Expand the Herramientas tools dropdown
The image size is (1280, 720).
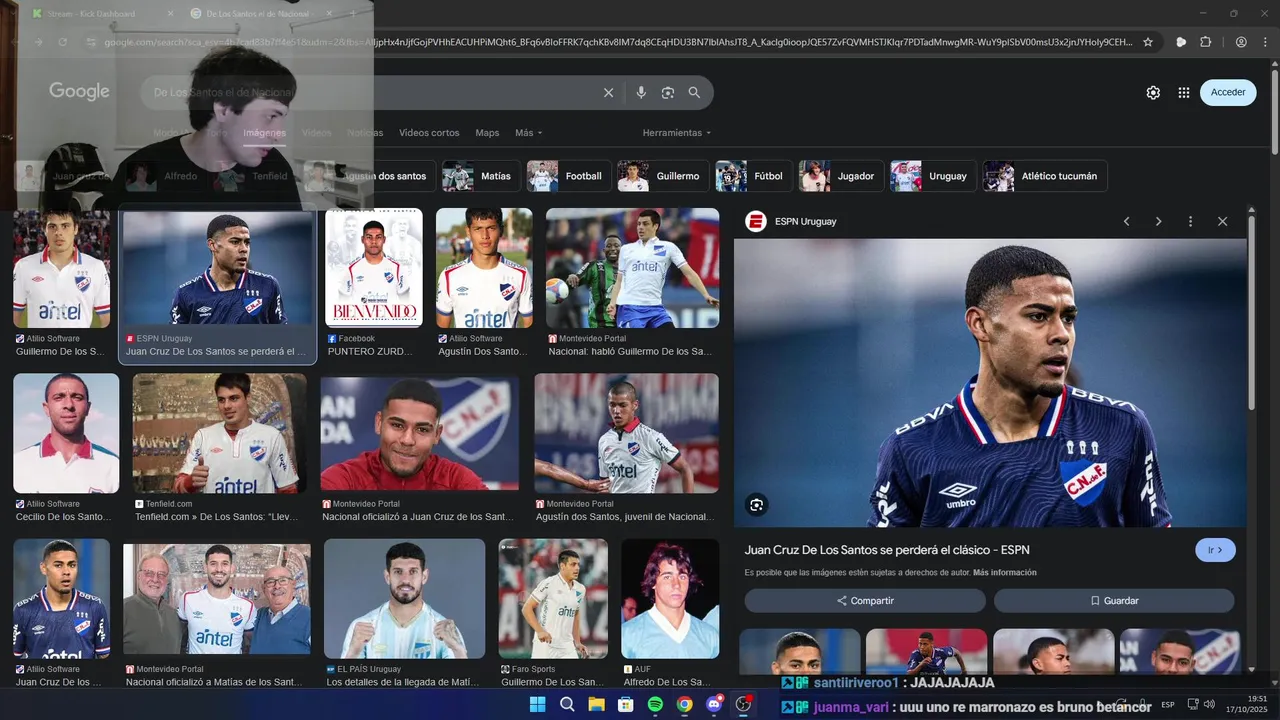coord(677,133)
